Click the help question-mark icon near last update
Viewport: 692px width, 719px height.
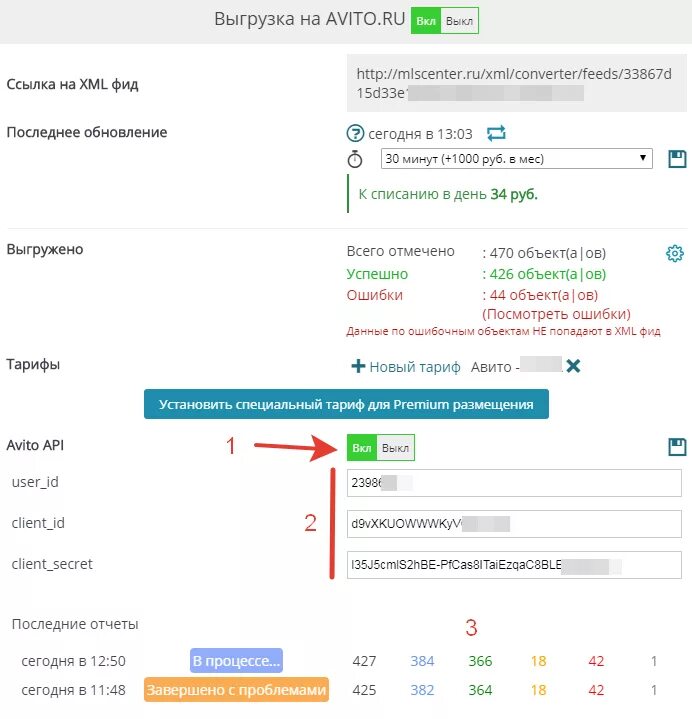355,133
